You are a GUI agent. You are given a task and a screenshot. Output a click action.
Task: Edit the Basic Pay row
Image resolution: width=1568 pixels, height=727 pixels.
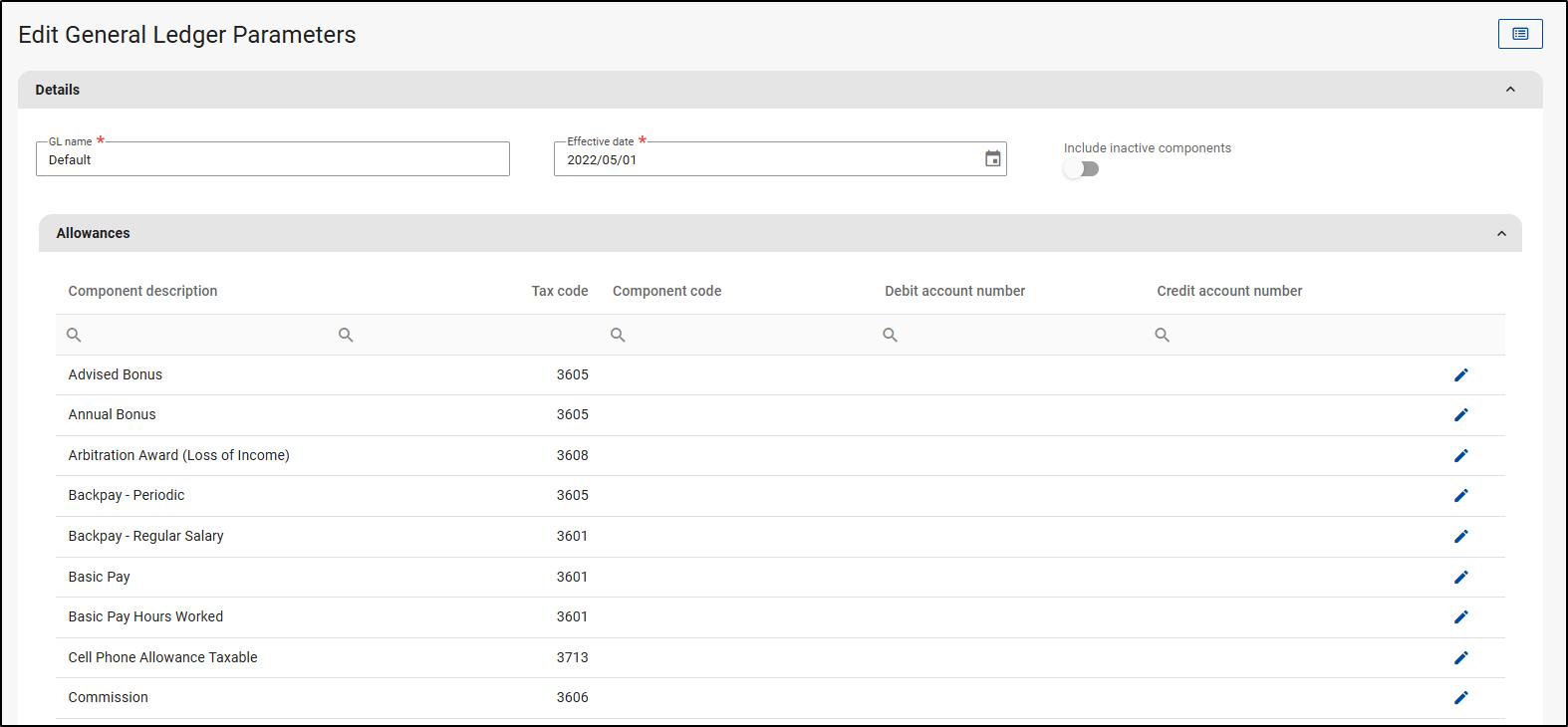pos(1460,578)
